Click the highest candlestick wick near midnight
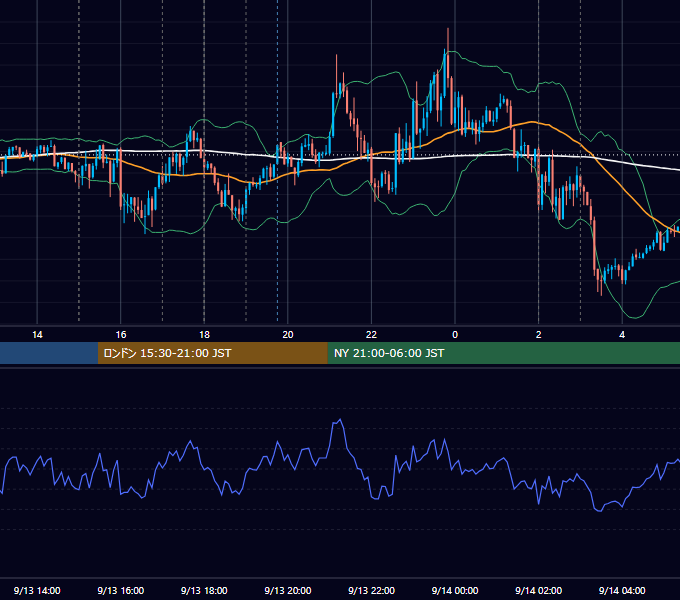The width and height of the screenshot is (680, 600). pos(448,39)
